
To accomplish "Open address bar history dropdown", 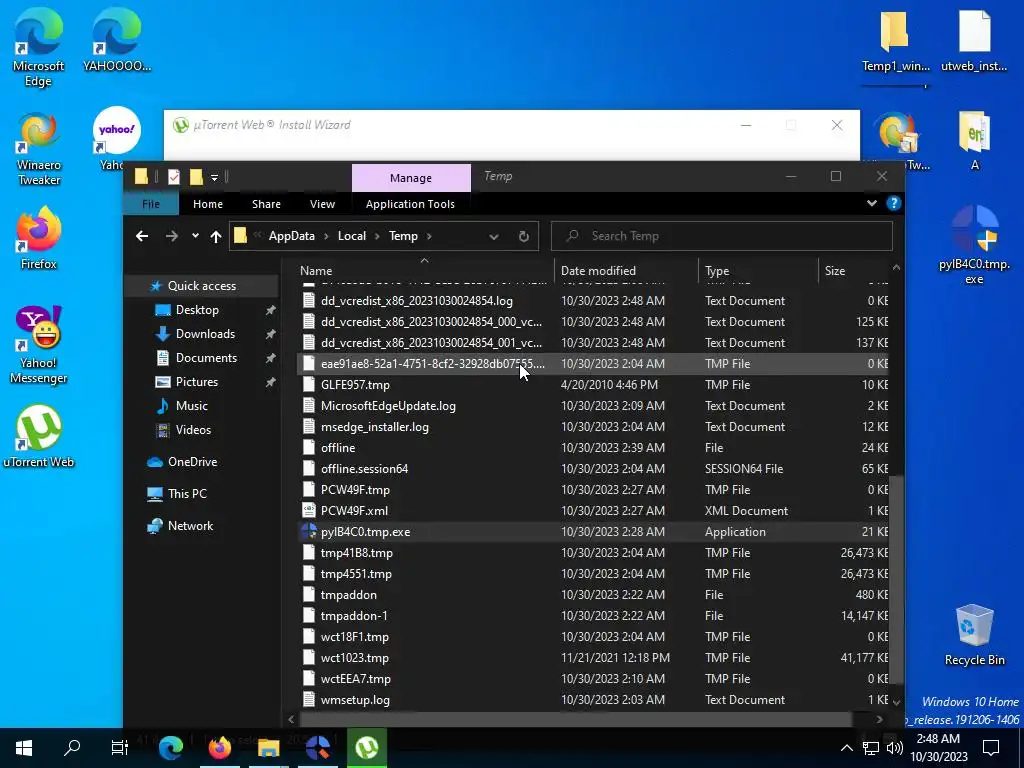I will tap(494, 236).
